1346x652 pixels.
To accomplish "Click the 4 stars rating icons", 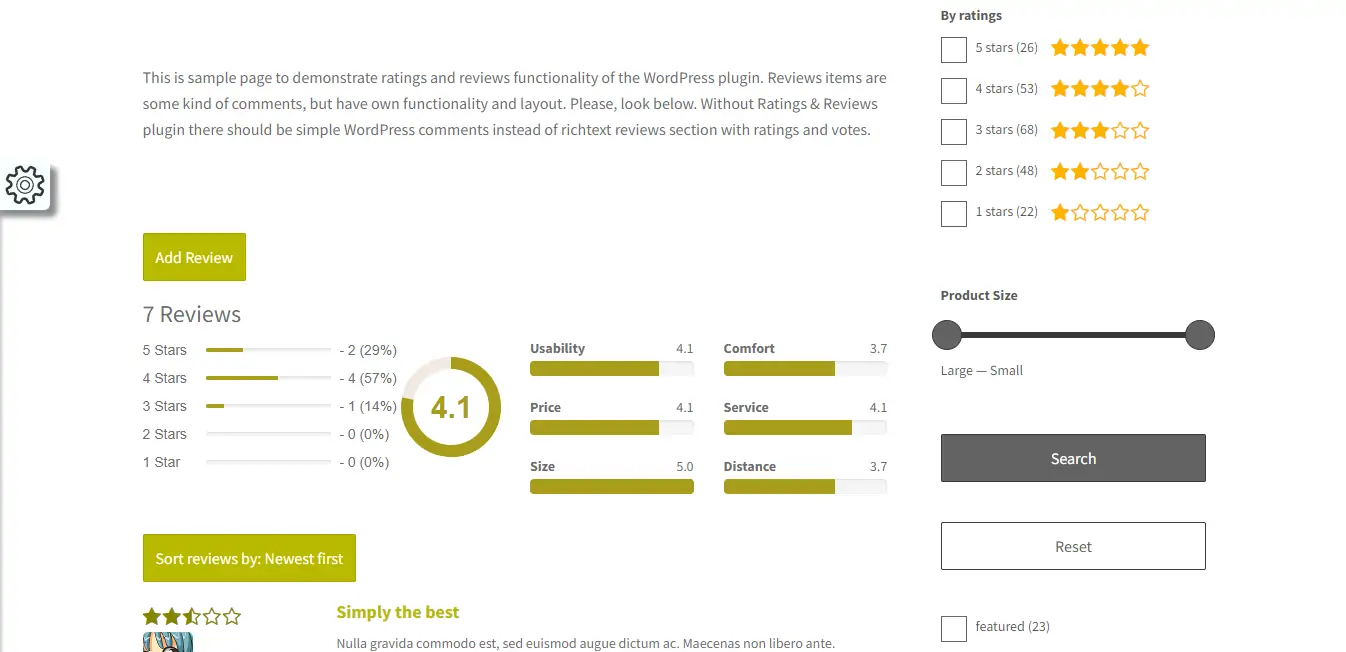I will coord(1099,89).
